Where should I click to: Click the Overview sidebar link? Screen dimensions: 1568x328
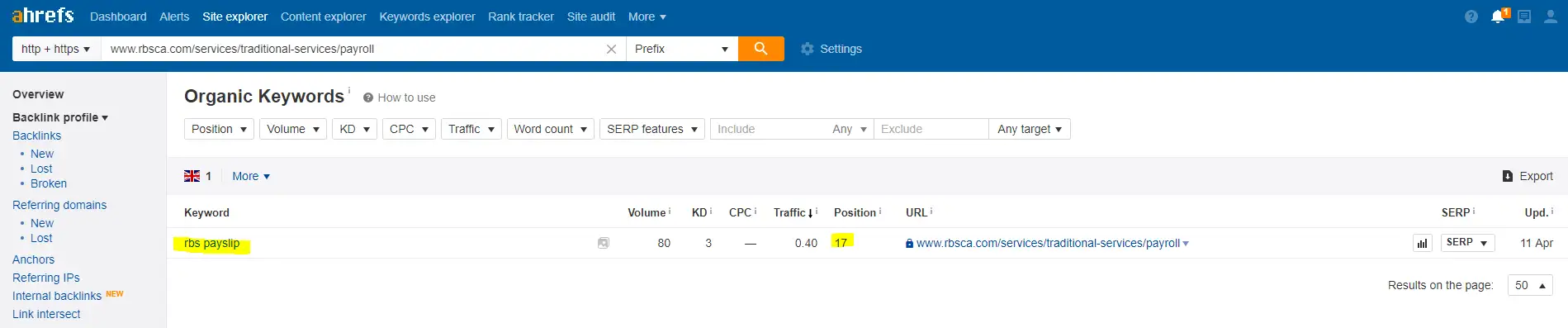click(38, 94)
